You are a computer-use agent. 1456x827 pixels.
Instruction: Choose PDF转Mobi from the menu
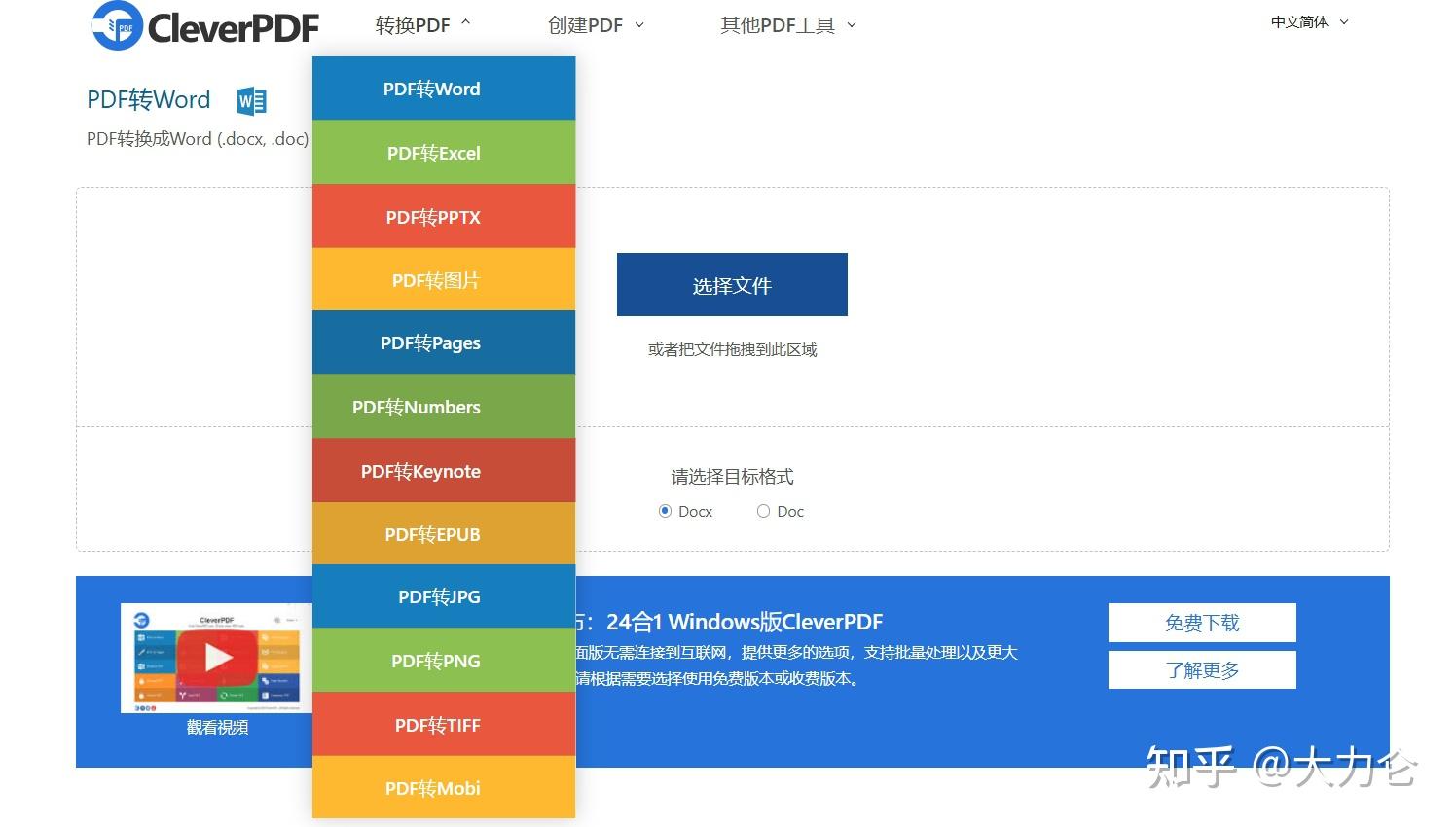(x=444, y=788)
